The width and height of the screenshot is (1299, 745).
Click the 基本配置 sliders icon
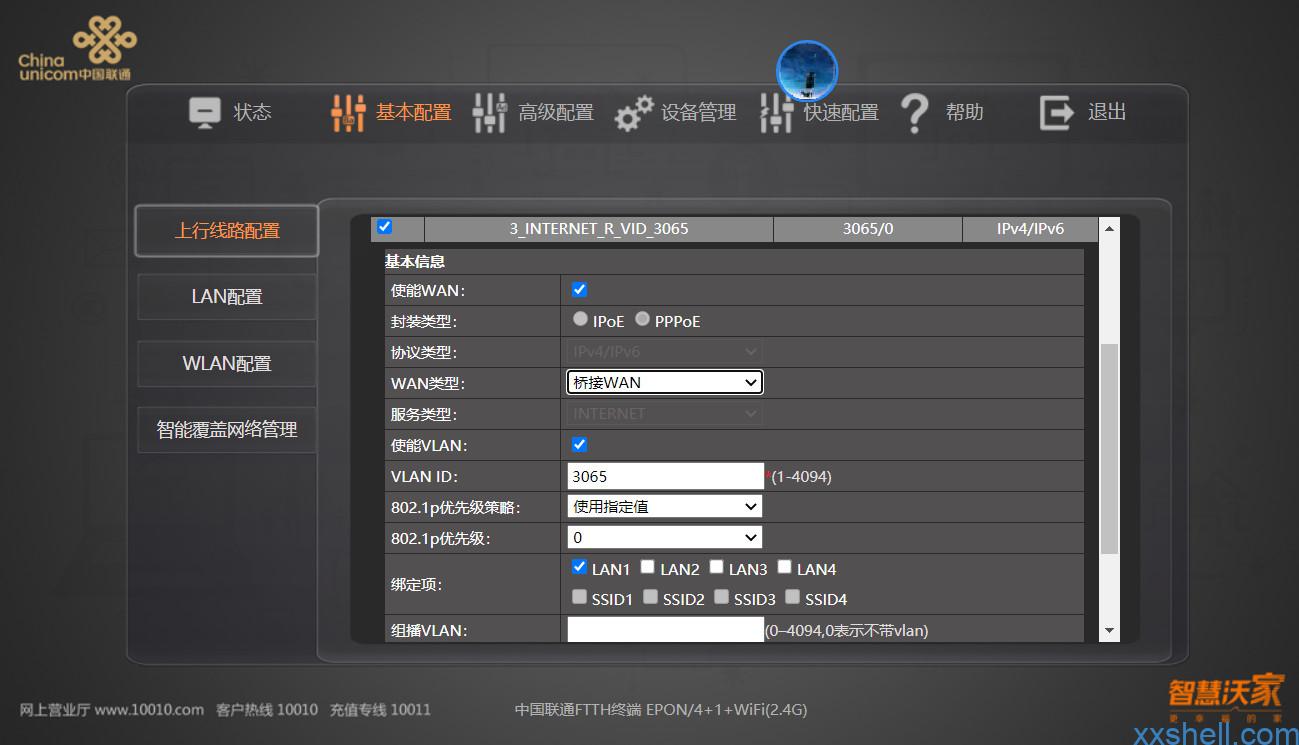click(348, 113)
